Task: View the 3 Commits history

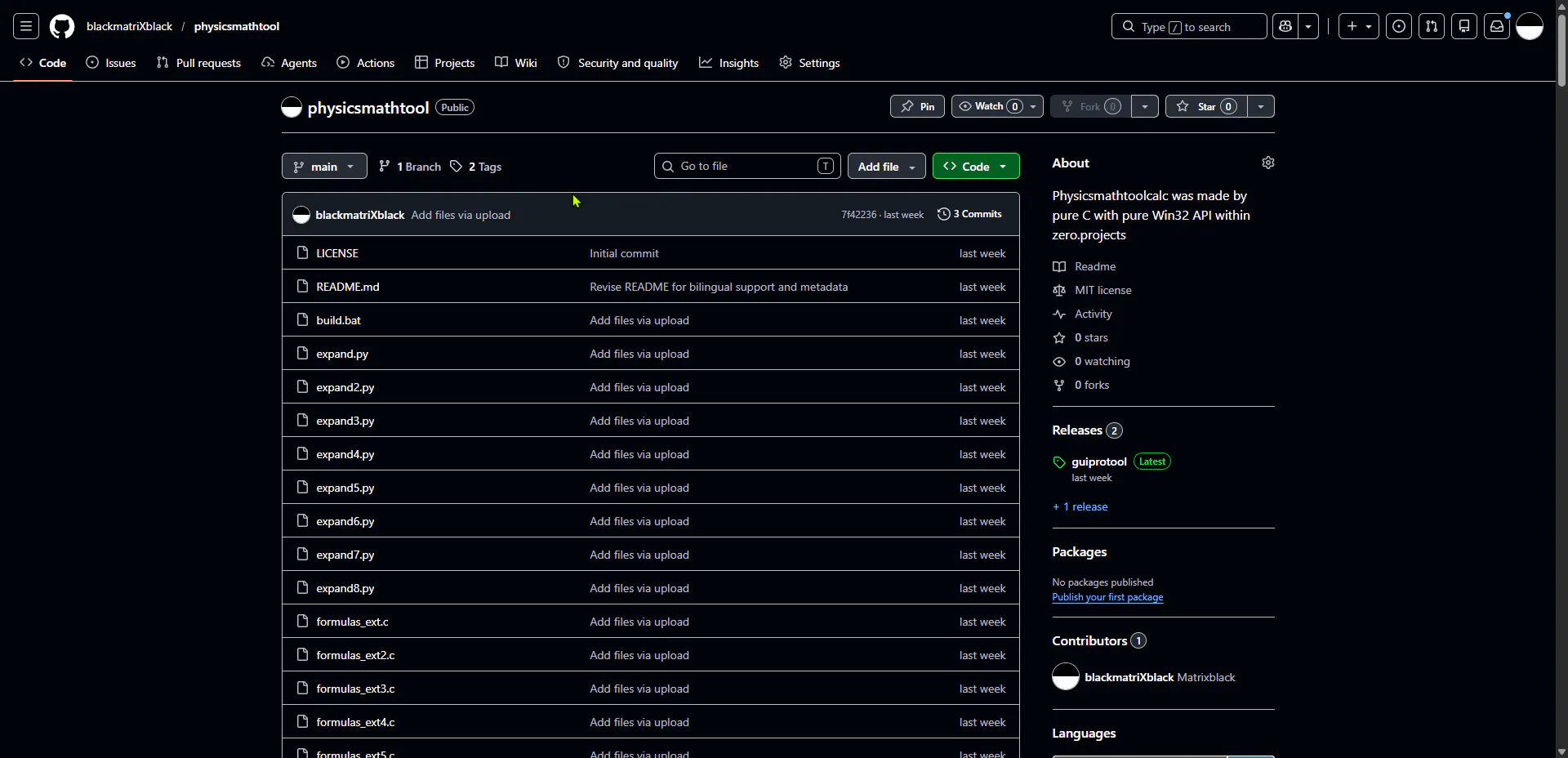Action: click(969, 214)
